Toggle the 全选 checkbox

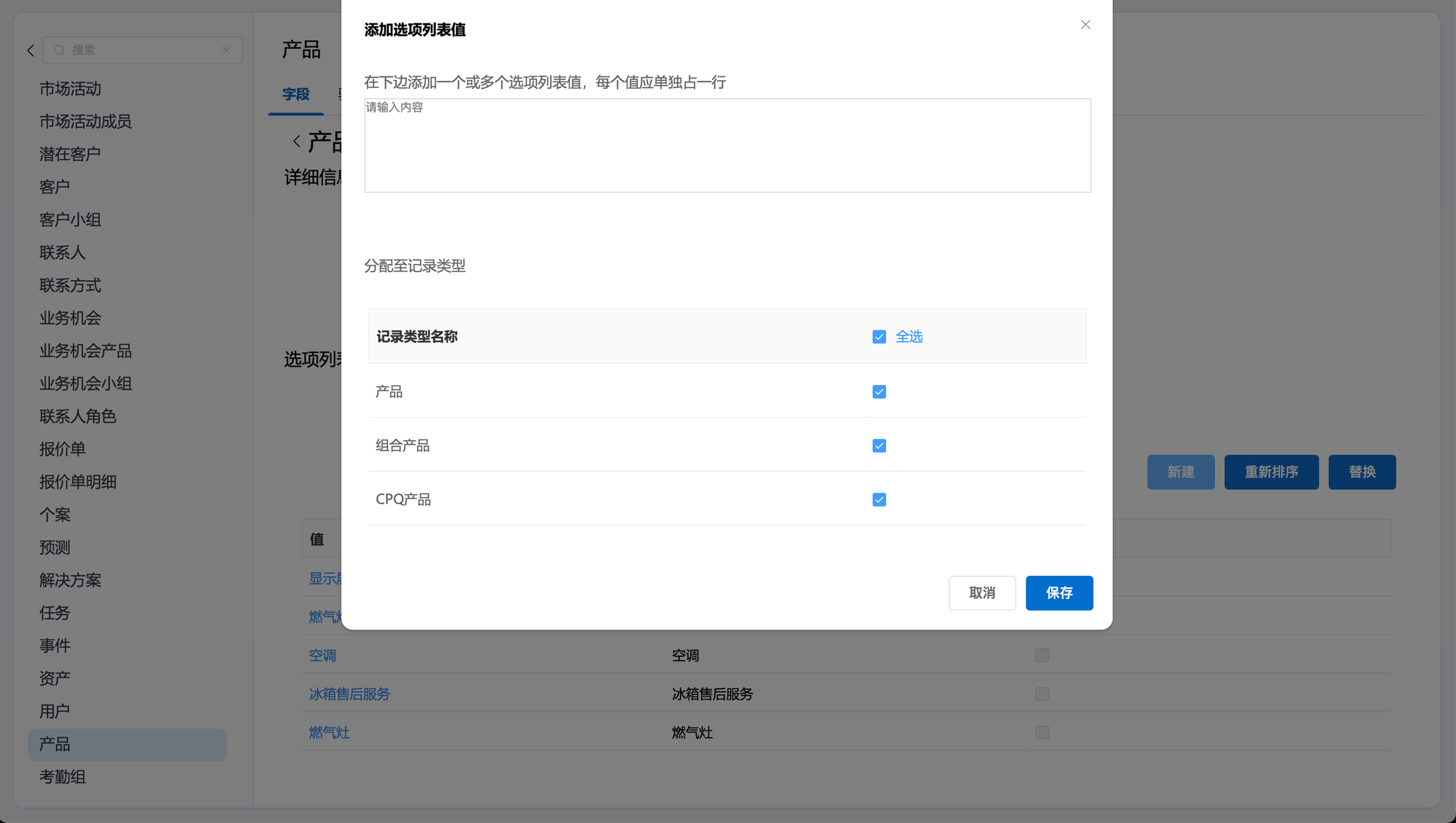coord(879,337)
